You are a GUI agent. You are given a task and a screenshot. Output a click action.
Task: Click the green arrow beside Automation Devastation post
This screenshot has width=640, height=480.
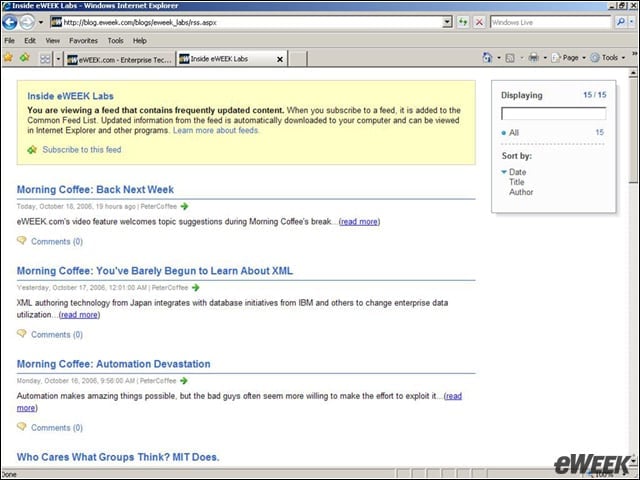click(184, 380)
